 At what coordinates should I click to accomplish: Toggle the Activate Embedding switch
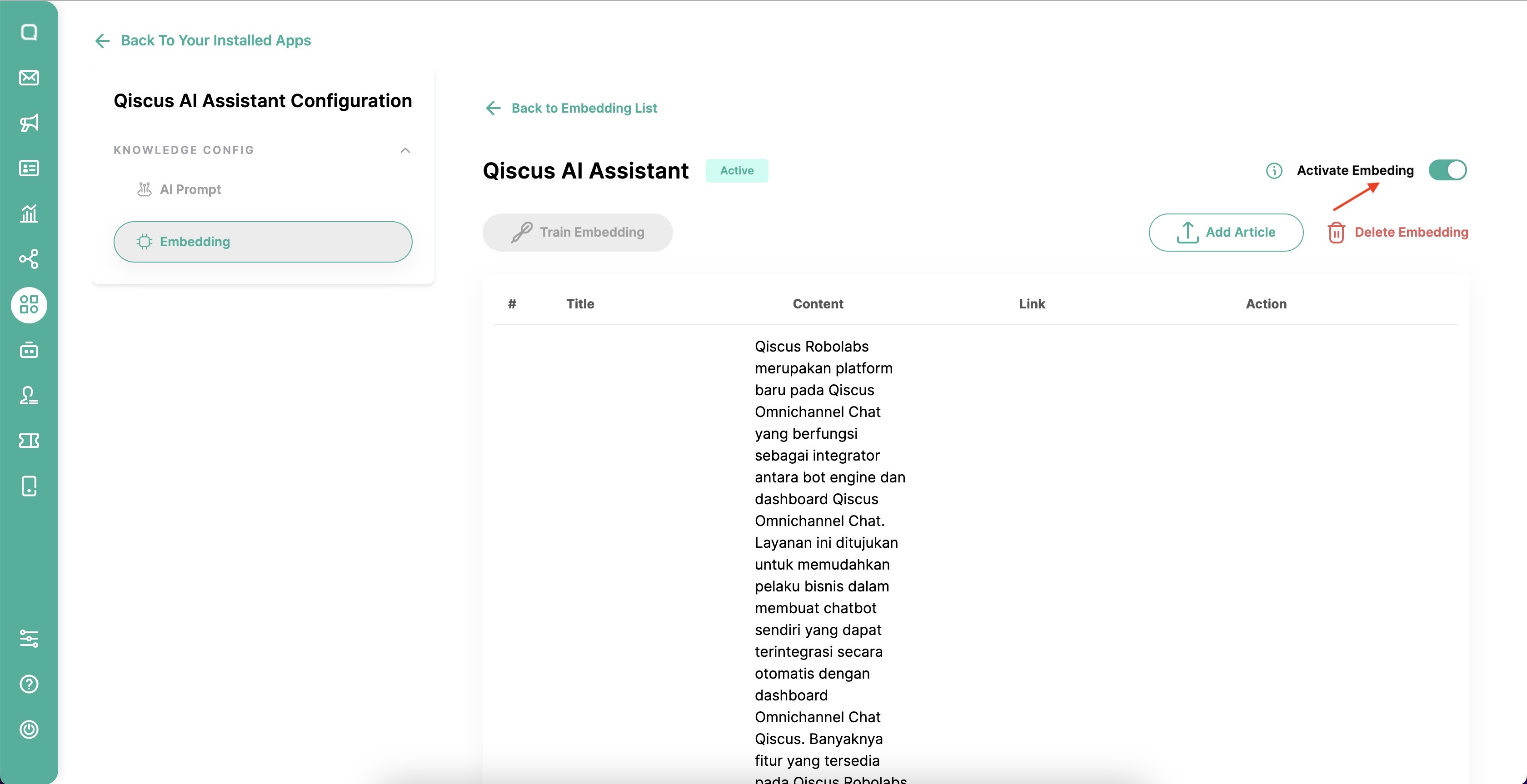pos(1447,171)
